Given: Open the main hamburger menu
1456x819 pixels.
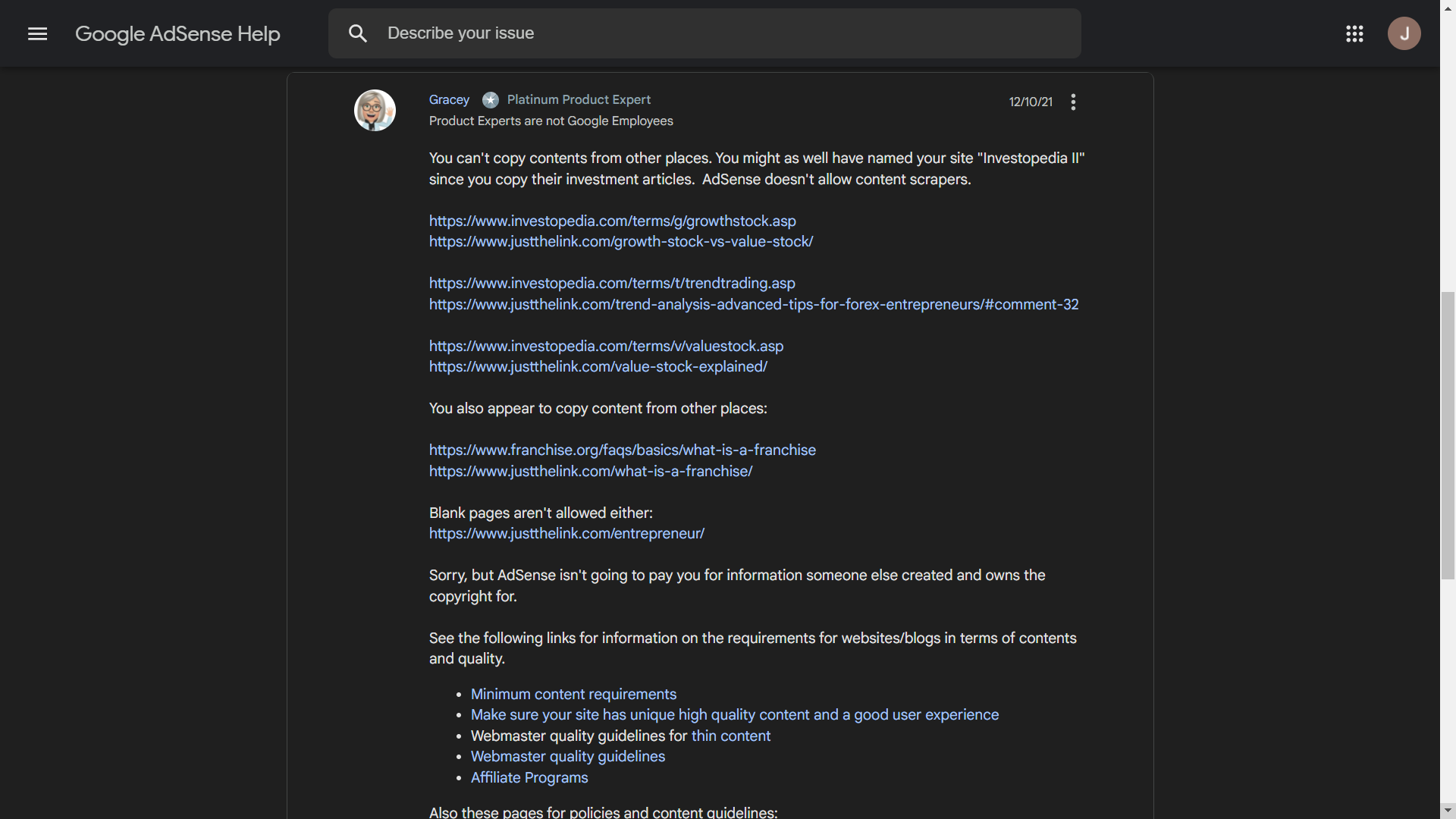Looking at the screenshot, I should point(37,33).
